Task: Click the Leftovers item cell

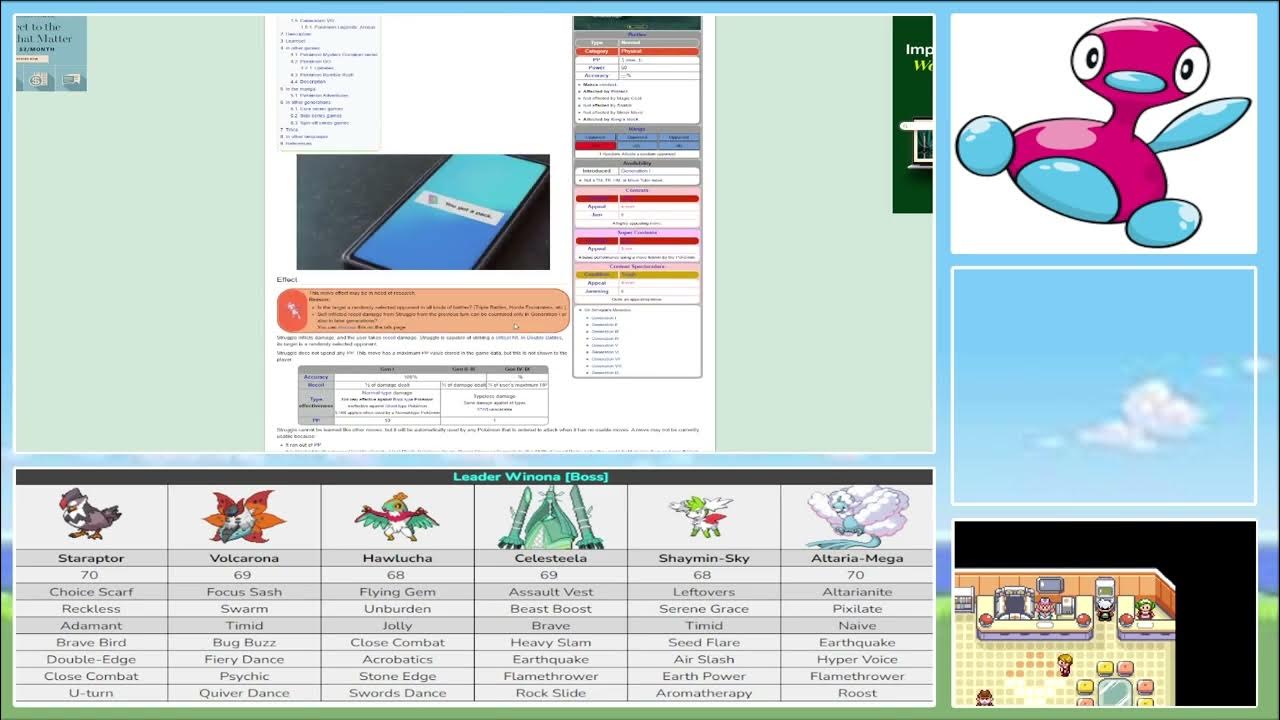Action: [x=703, y=592]
